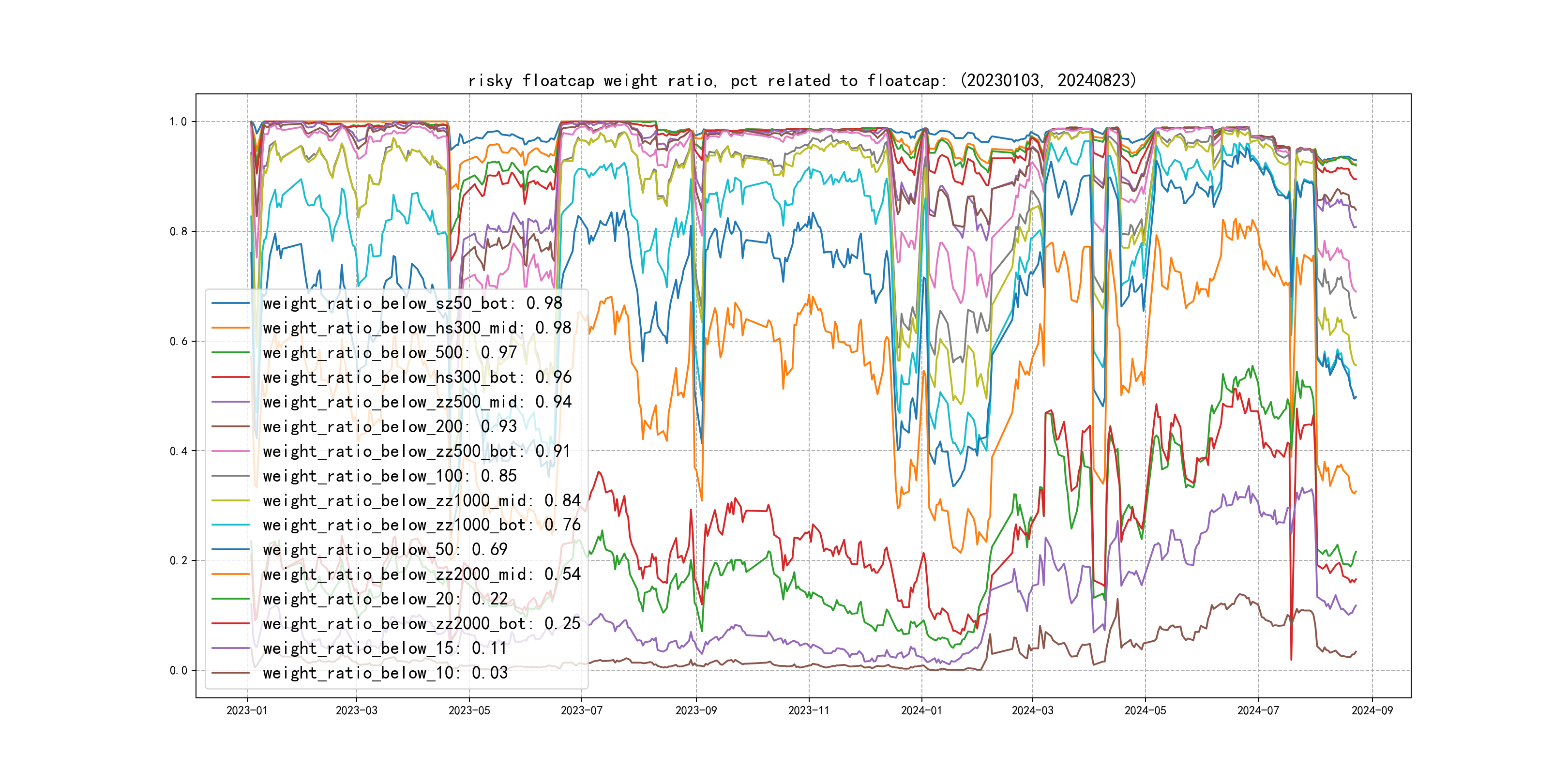The width and height of the screenshot is (1568, 784).
Task: Click legend entry weight_ratio_below_zz2000_mid: 0.54
Action: (421, 574)
